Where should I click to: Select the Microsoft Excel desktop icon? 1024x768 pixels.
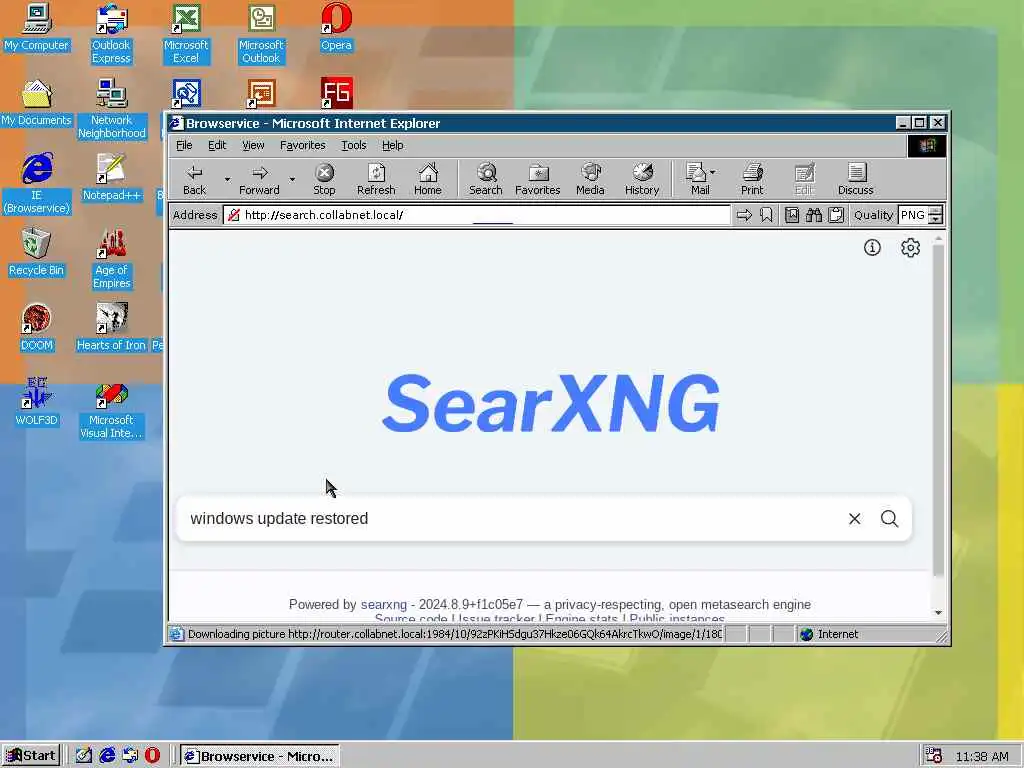click(x=186, y=34)
